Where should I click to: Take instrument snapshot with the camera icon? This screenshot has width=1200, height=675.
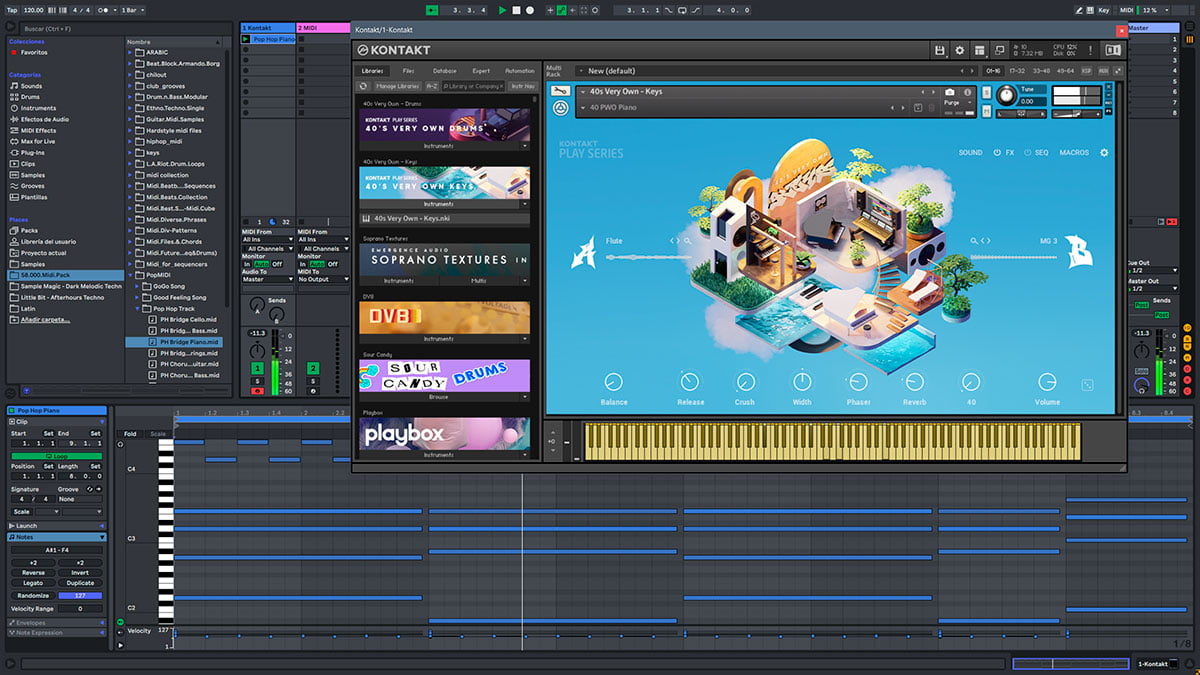(950, 92)
